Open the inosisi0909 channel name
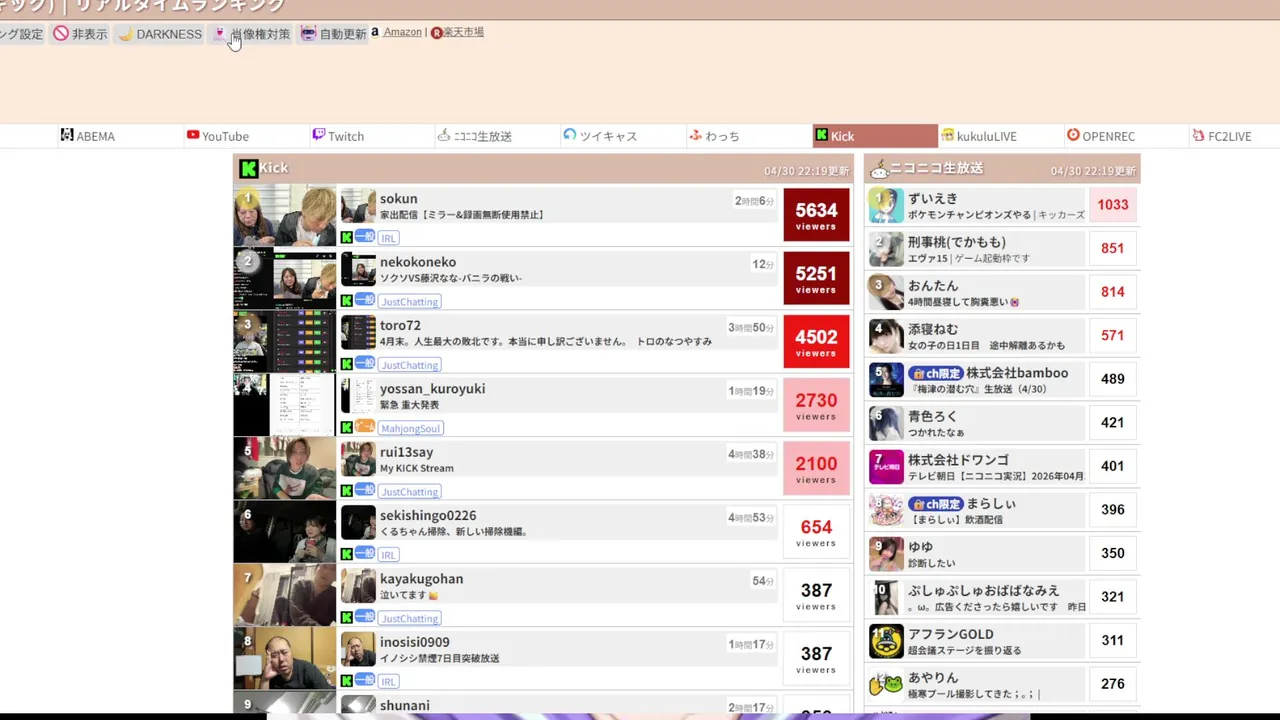 415,642
